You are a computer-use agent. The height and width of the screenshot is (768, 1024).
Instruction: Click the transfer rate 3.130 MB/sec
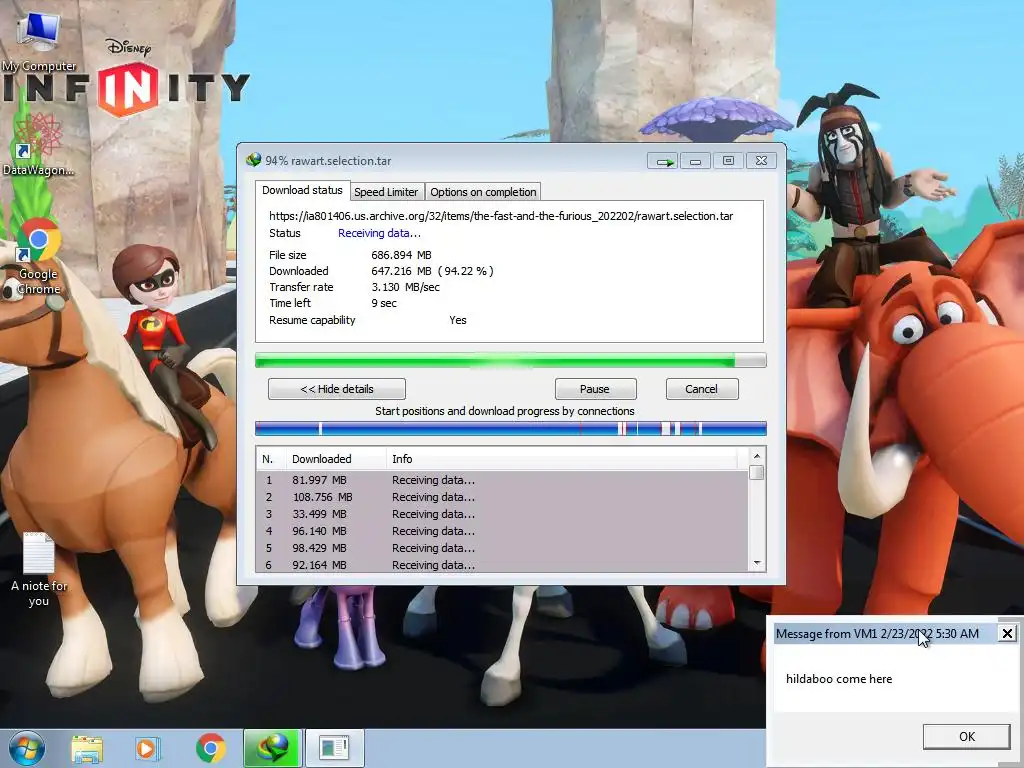[x=405, y=287]
